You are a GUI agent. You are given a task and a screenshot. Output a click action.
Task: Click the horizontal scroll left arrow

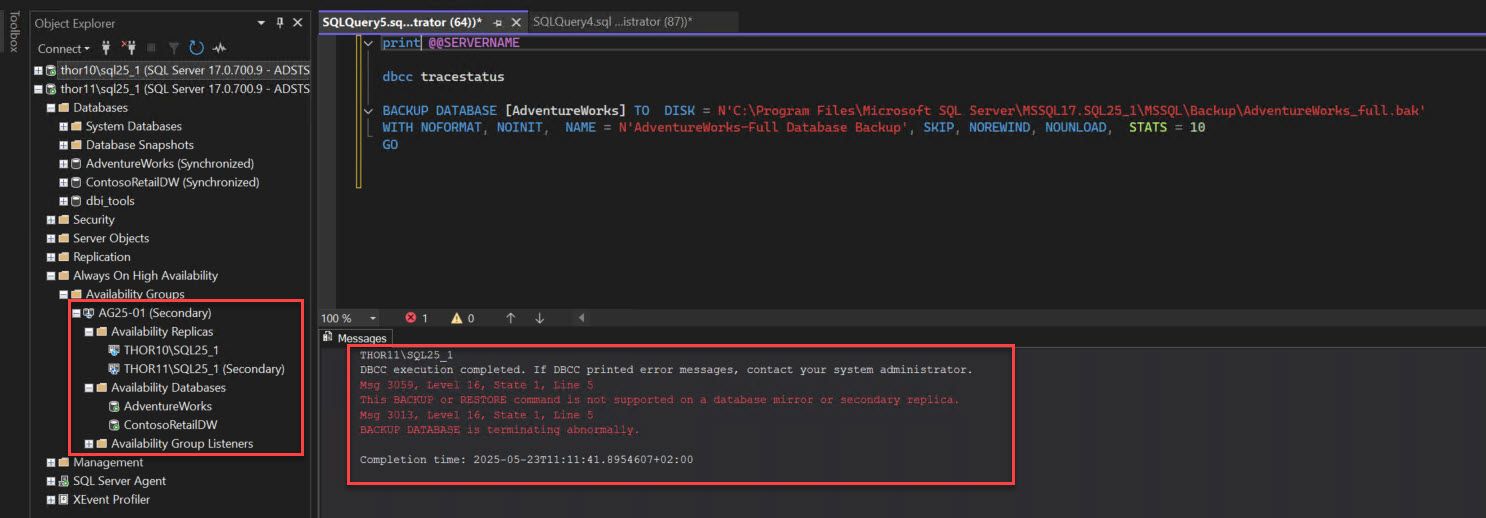[x=582, y=318]
